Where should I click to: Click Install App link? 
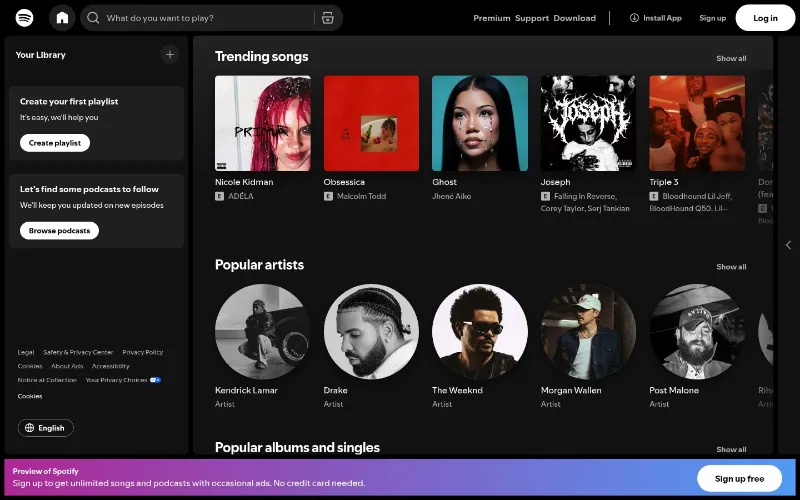point(656,18)
